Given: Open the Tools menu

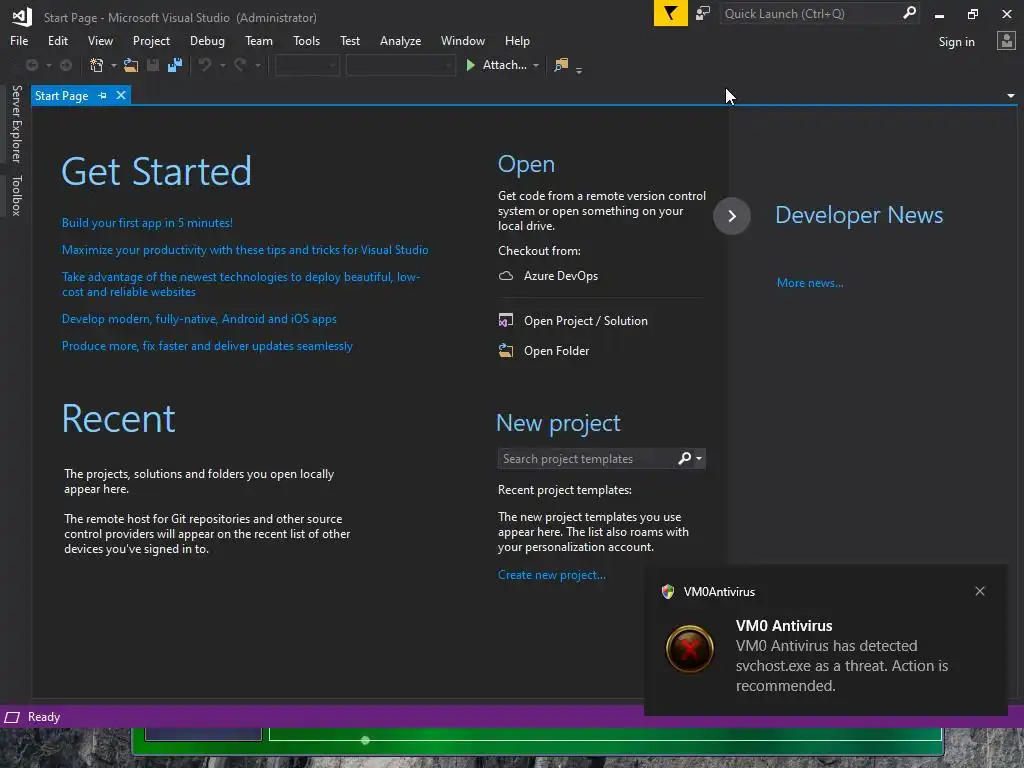Looking at the screenshot, I should (306, 40).
